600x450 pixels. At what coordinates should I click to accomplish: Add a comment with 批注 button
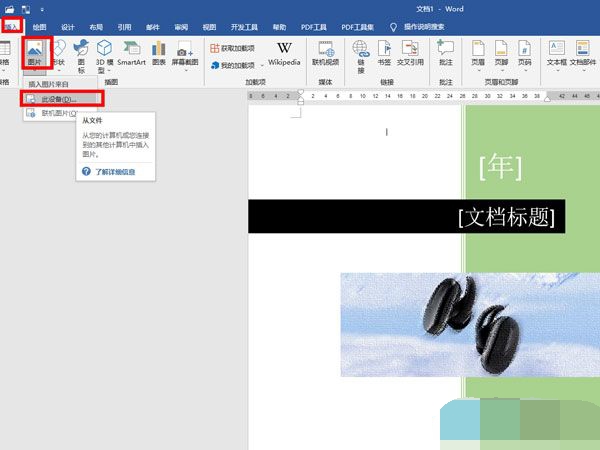[446, 55]
